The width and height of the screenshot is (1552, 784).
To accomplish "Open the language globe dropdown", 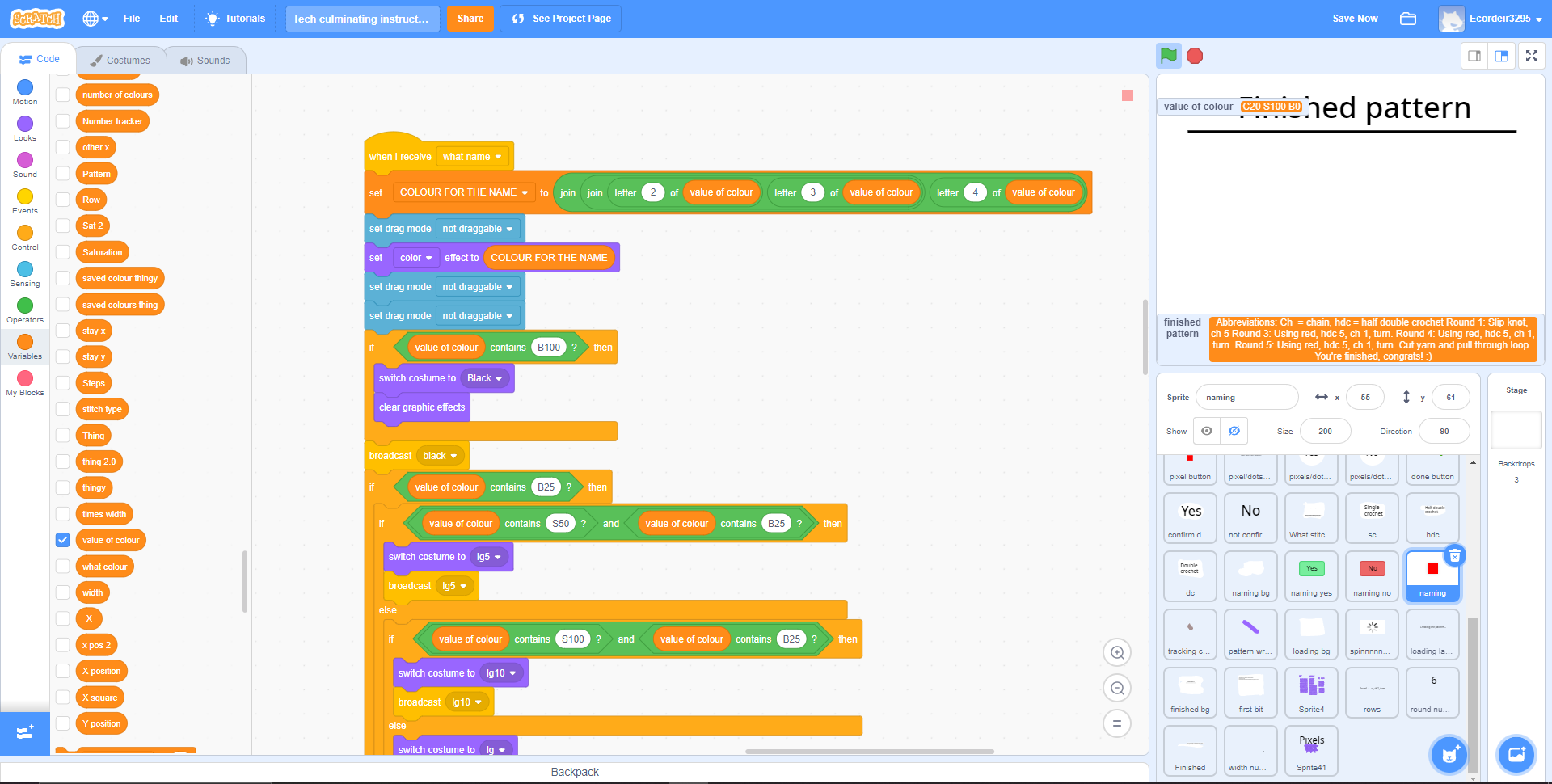I will tap(93, 18).
